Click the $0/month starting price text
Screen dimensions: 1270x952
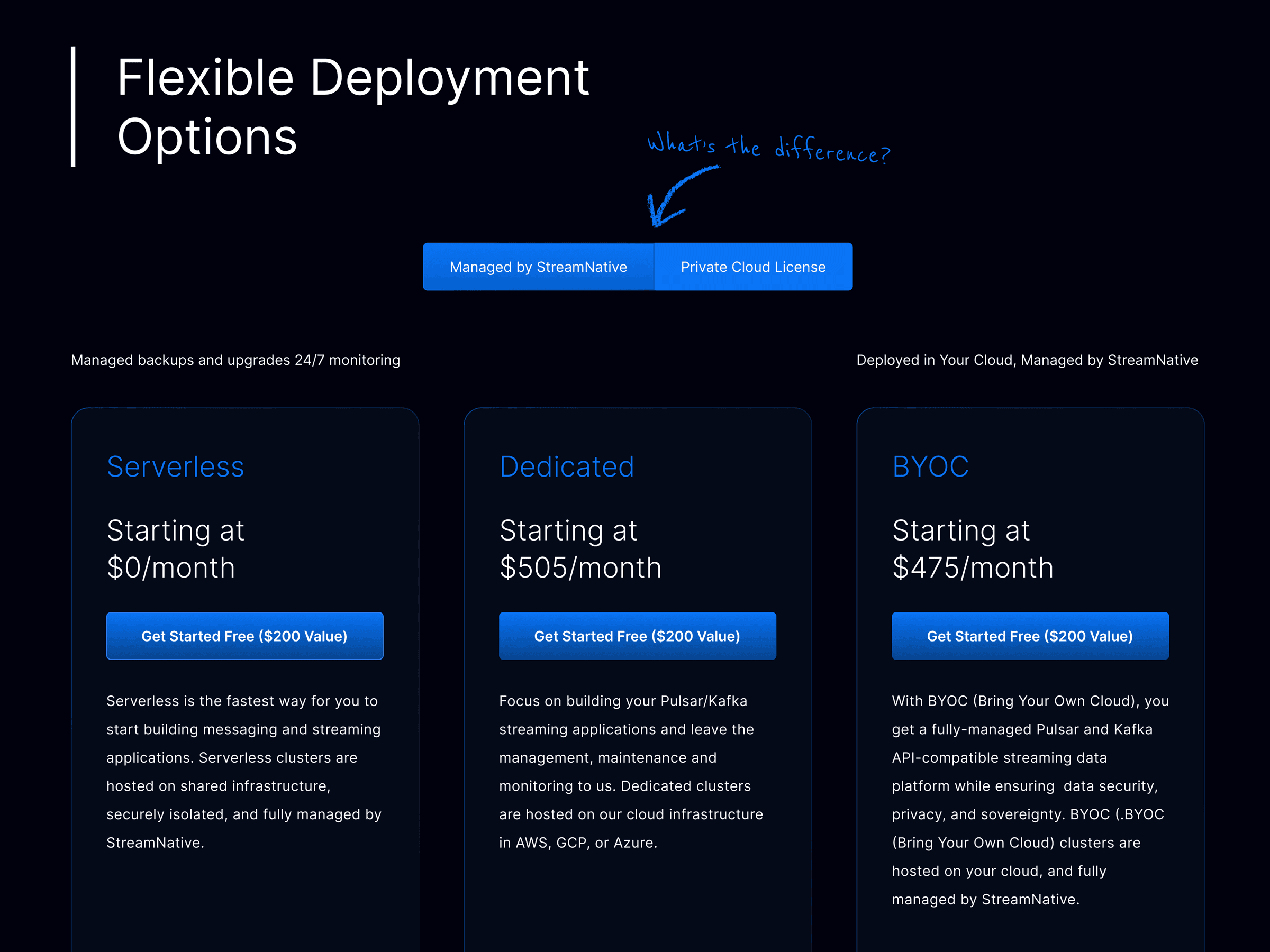click(x=171, y=567)
